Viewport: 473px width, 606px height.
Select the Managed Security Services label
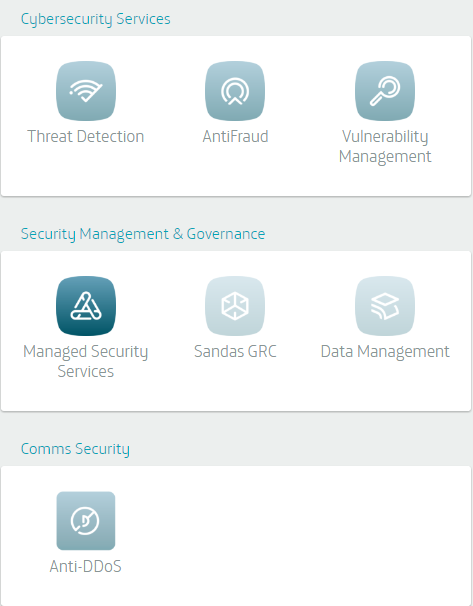tap(85, 361)
